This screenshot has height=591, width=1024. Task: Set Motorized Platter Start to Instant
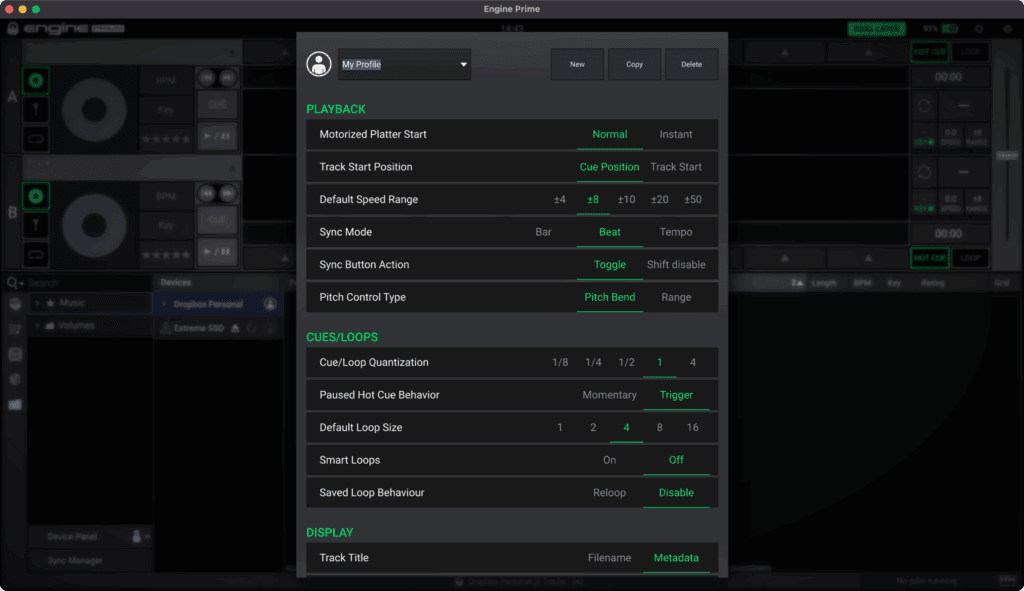(676, 134)
